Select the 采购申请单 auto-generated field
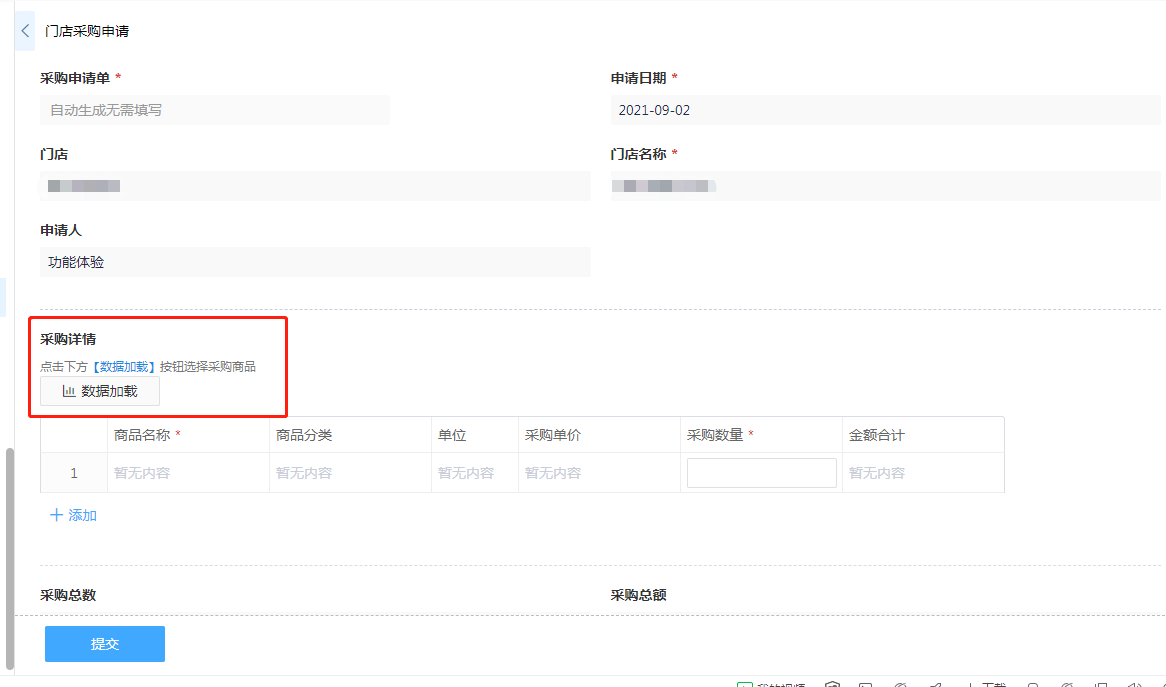1166x687 pixels. coord(215,110)
